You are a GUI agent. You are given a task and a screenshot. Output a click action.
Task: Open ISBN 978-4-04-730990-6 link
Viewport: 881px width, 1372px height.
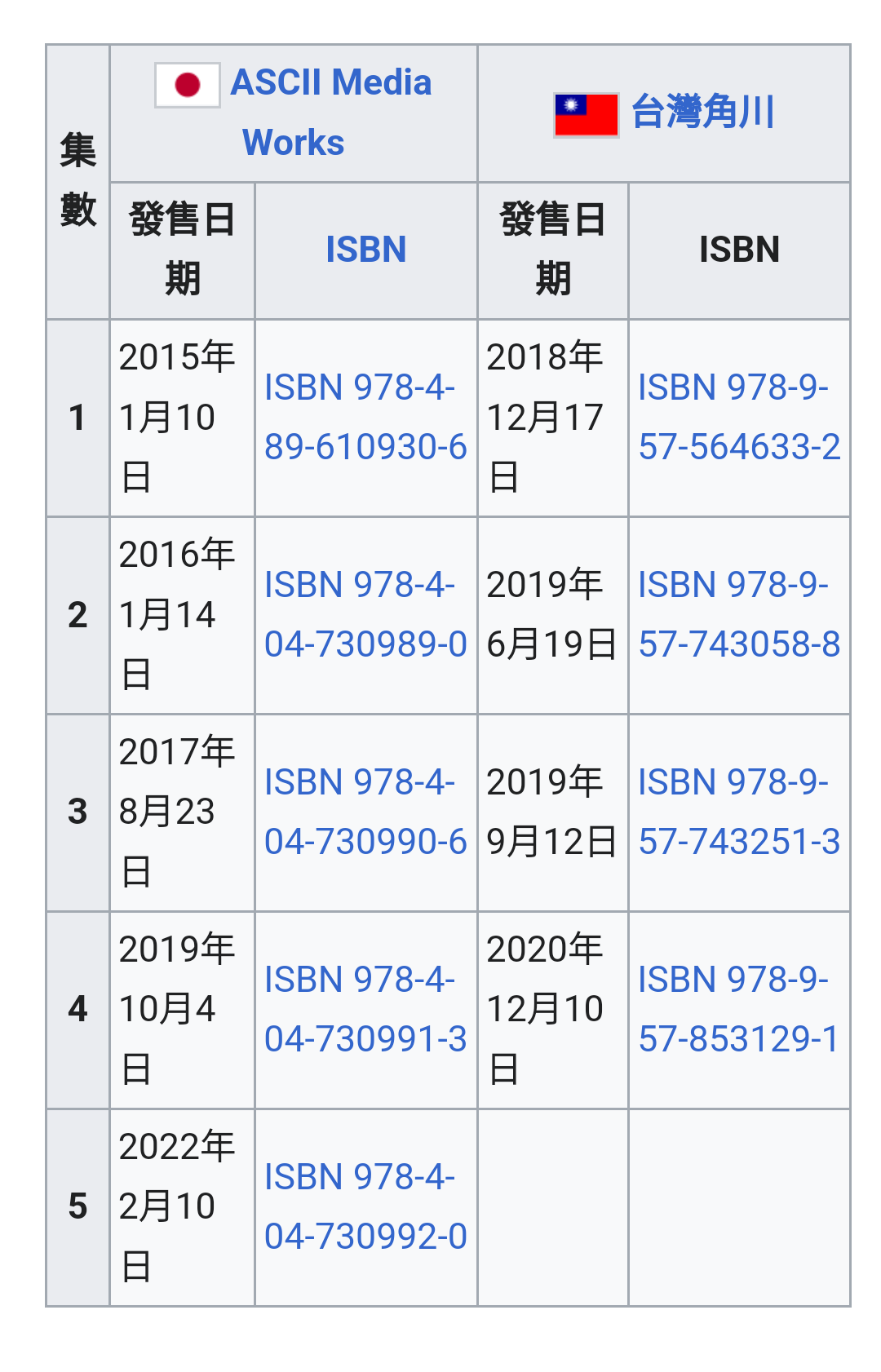click(365, 812)
